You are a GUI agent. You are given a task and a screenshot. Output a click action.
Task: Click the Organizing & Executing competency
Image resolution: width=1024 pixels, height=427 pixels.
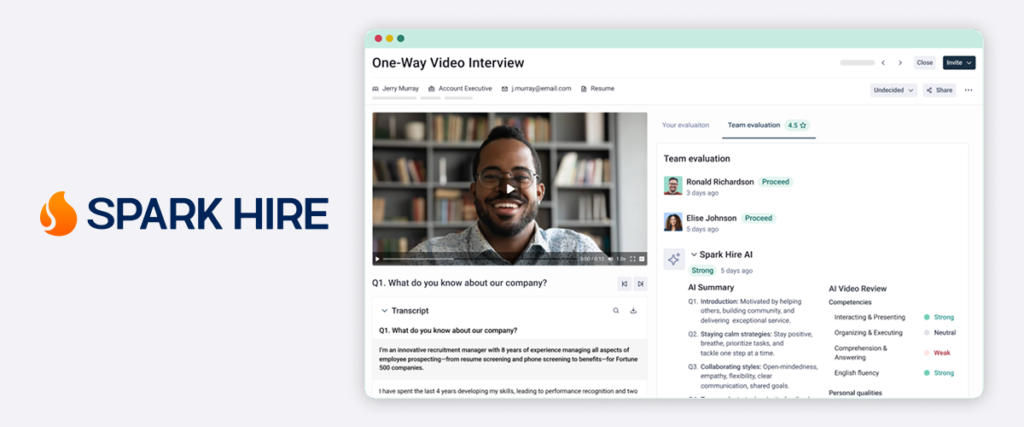[x=869, y=332]
